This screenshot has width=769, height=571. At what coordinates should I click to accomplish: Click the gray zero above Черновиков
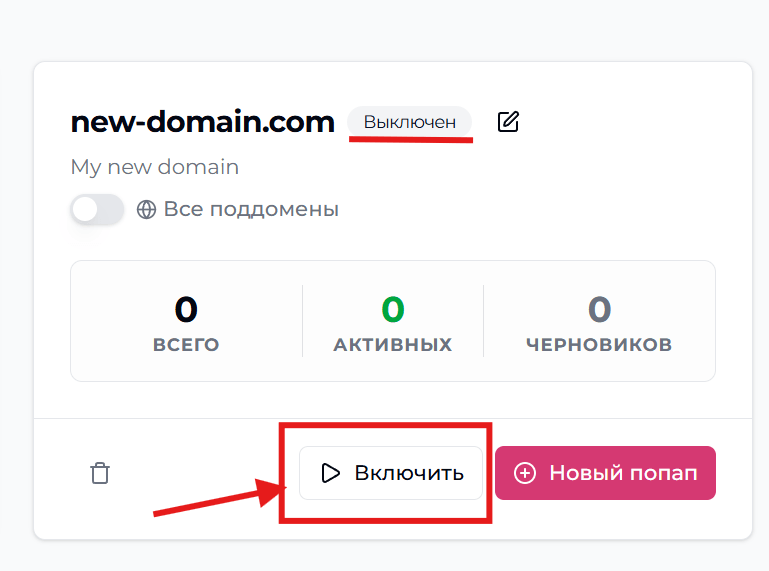[x=599, y=309]
